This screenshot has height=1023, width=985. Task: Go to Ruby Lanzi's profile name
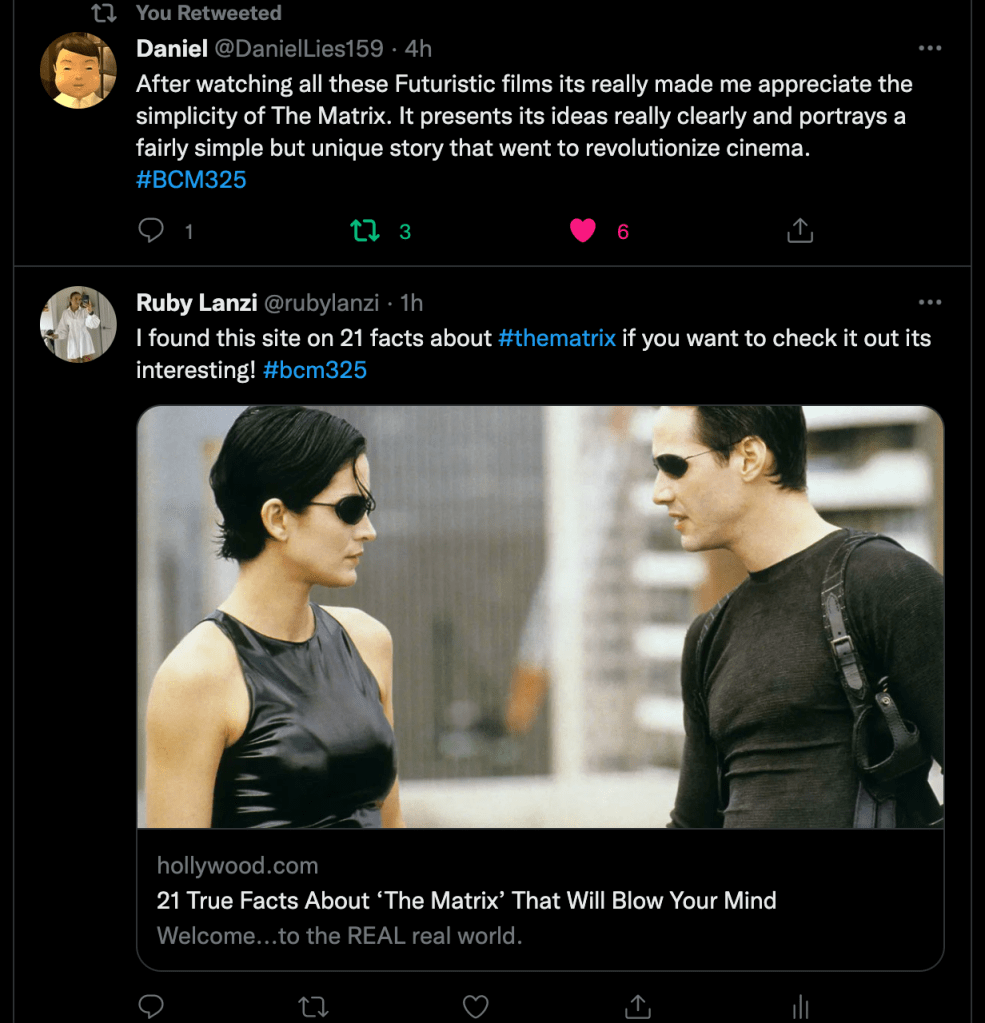click(194, 302)
